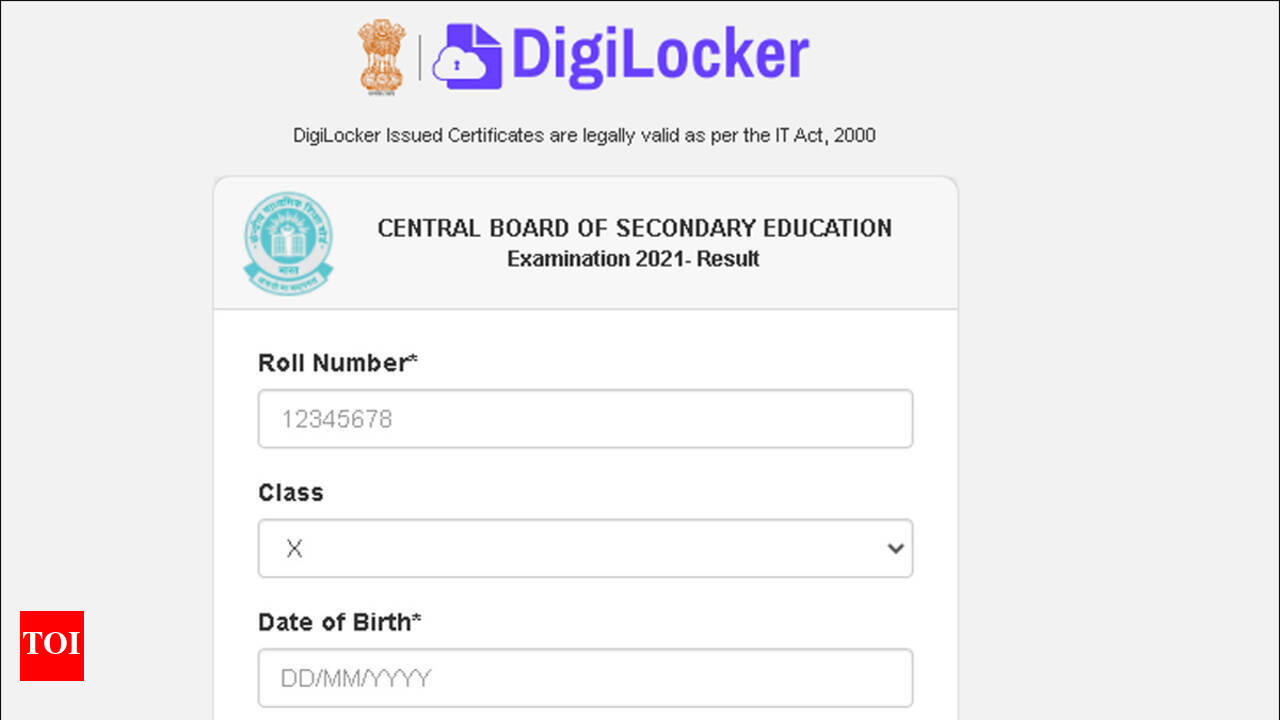Click the Date of Birth label
Viewport: 1280px width, 720px height.
click(x=334, y=622)
